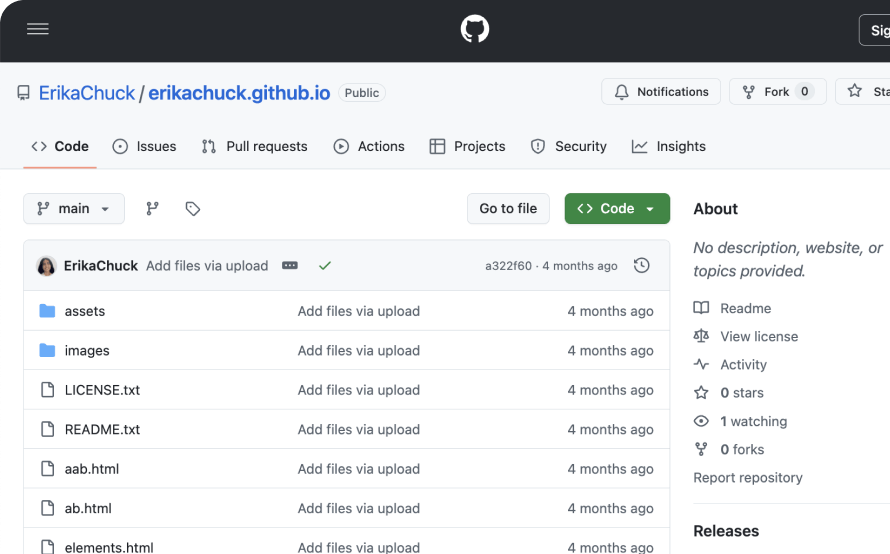Screen dimensions: 890x554
Task: Open commit a322f60
Action: tap(508, 266)
